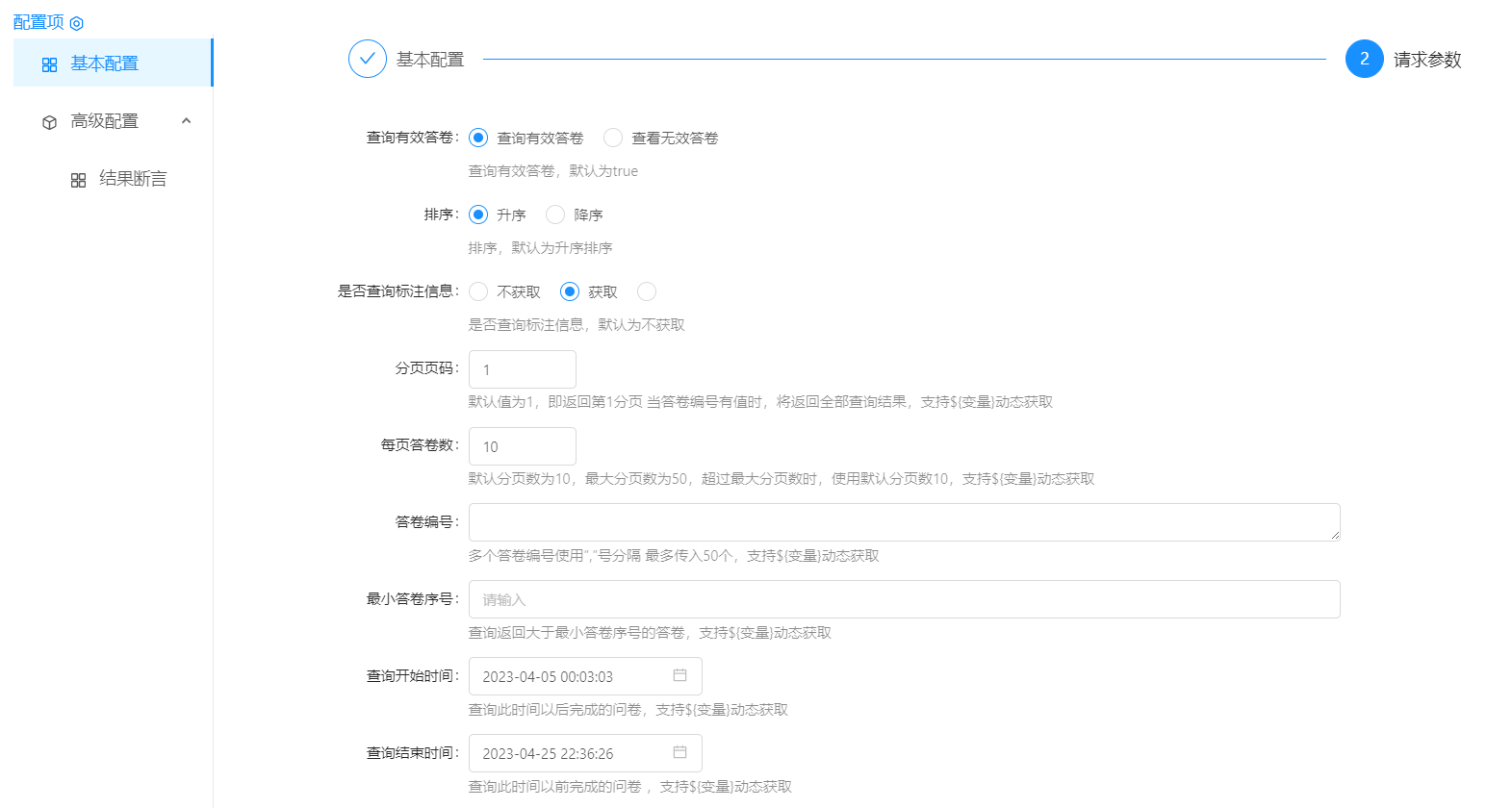Image resolution: width=1512 pixels, height=808 pixels.
Task: Collapse the 高级配置 menu chevron
Action: (x=187, y=121)
